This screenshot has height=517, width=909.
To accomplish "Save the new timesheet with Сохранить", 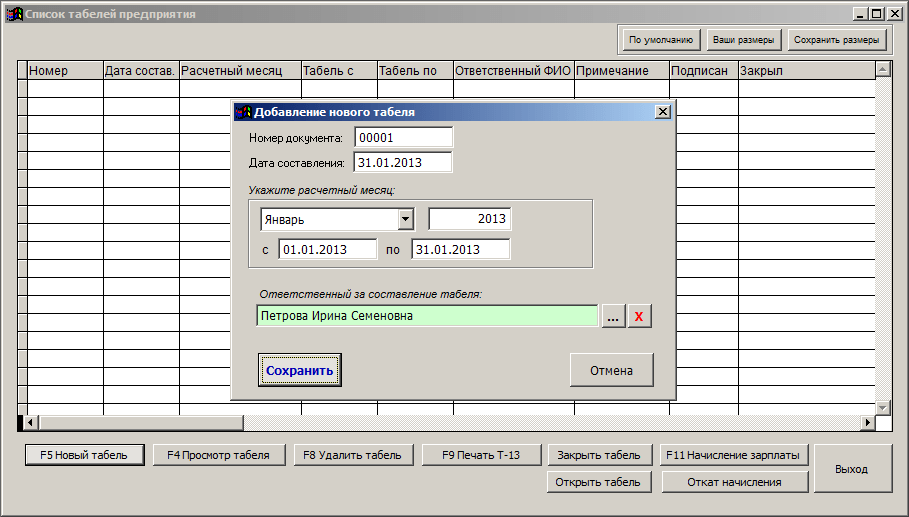I will [x=300, y=370].
